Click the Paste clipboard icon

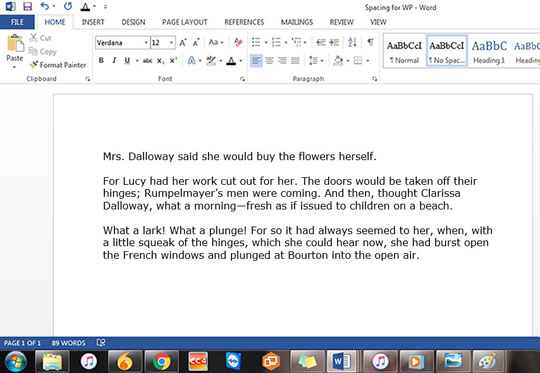pos(15,44)
